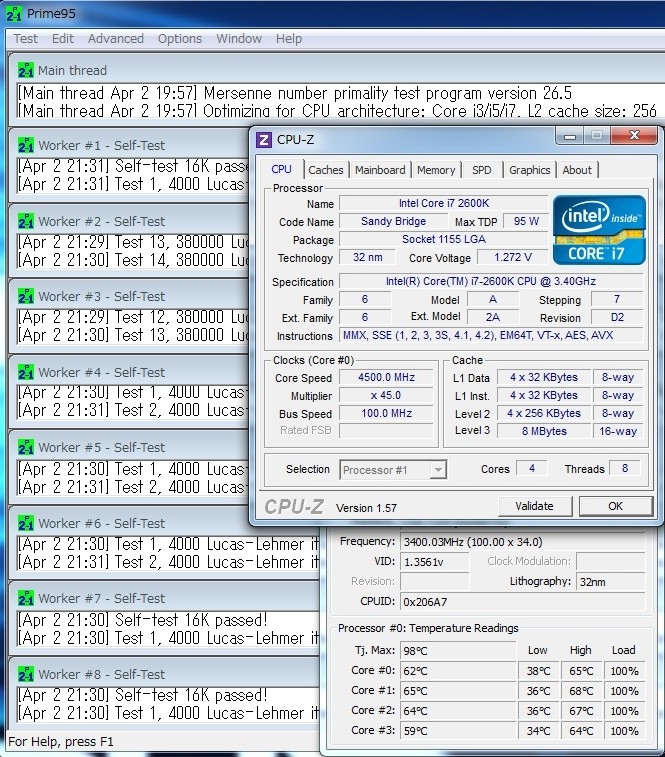Click the Worker #7 Self-Test icon
The width and height of the screenshot is (665, 757).
coord(26,598)
